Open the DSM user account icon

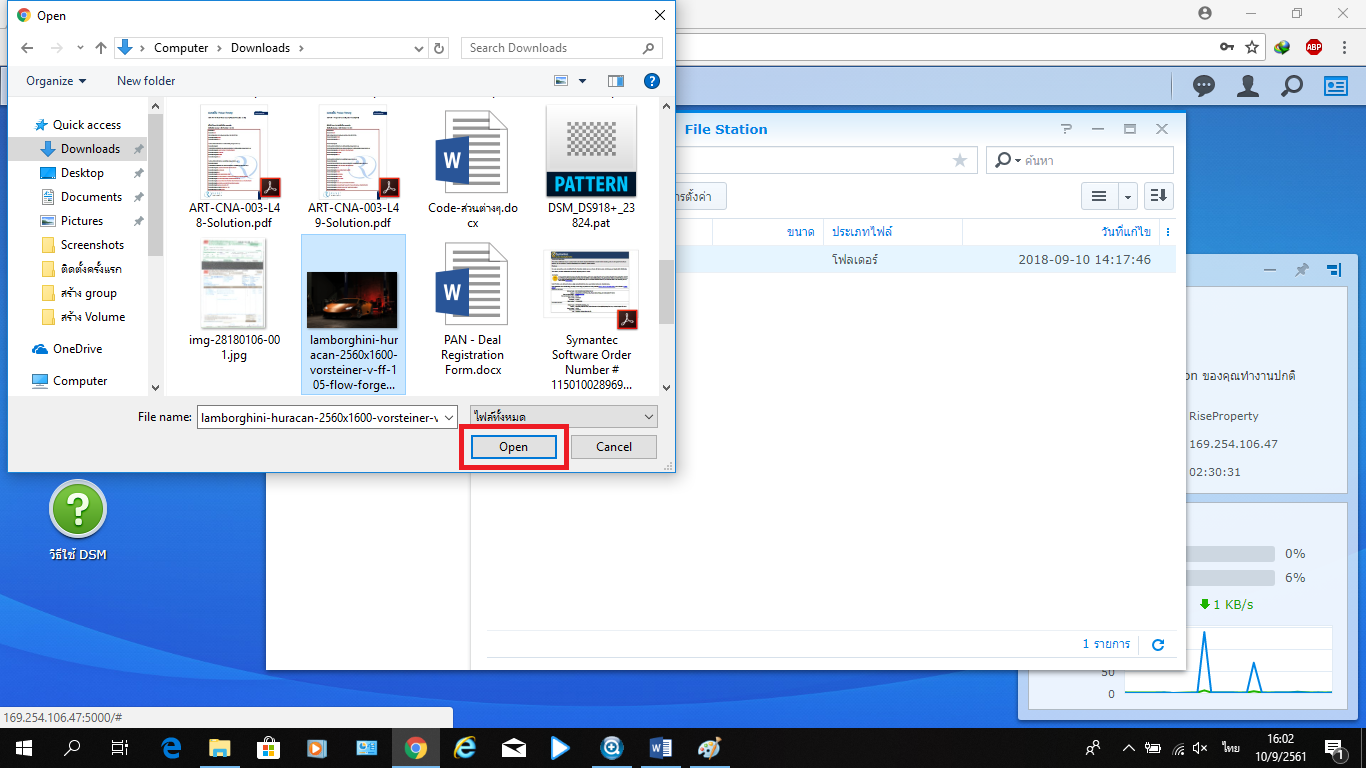point(1247,87)
